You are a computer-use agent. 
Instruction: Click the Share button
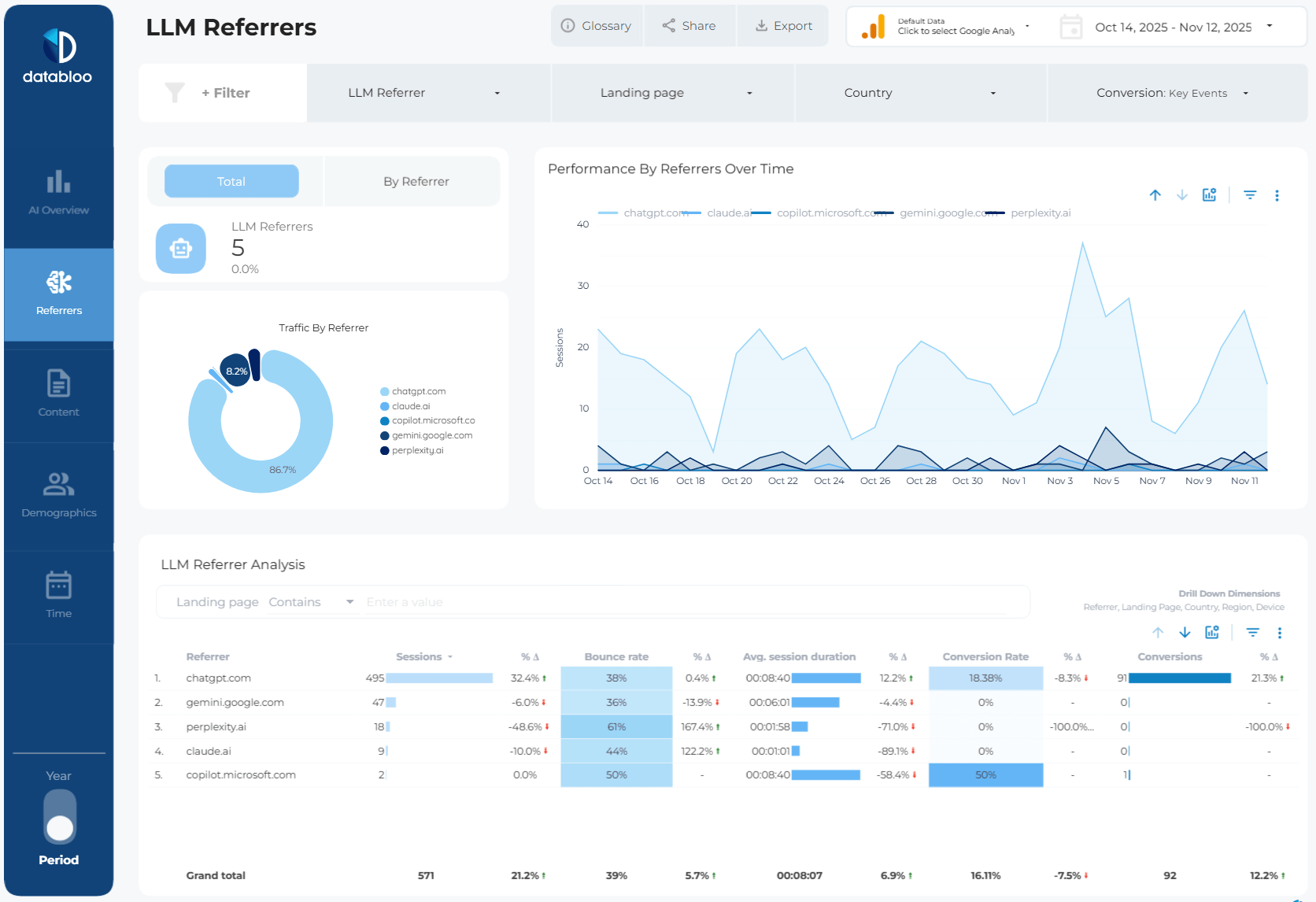pyautogui.click(x=689, y=26)
